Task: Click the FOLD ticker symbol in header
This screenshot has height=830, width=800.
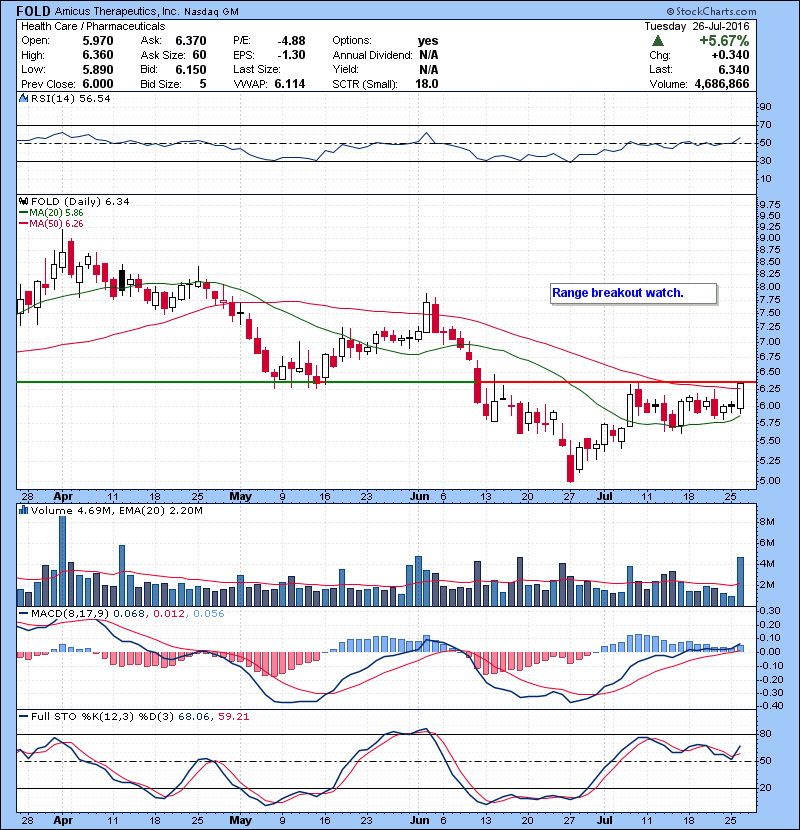Action: pos(33,11)
